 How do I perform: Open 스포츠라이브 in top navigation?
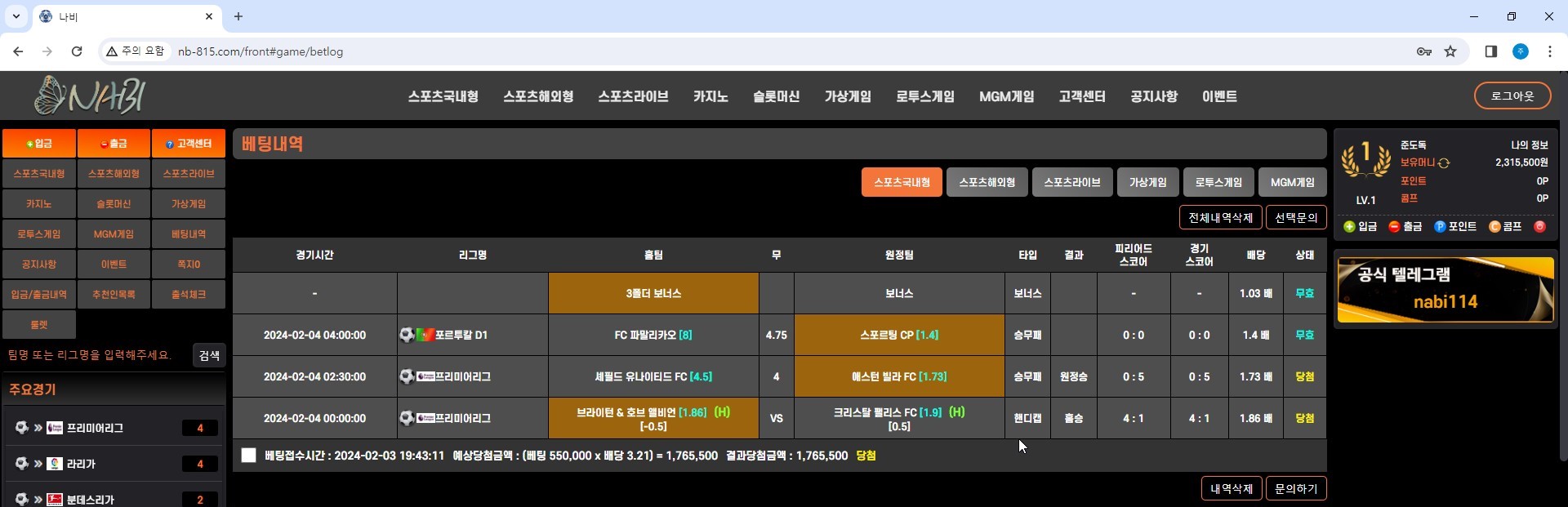[633, 96]
